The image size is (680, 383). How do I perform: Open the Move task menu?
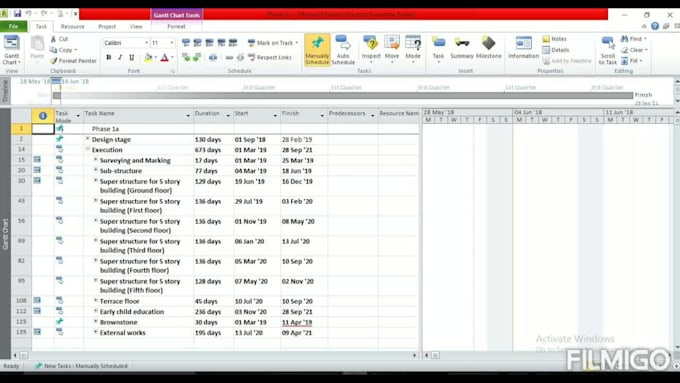coord(392,49)
